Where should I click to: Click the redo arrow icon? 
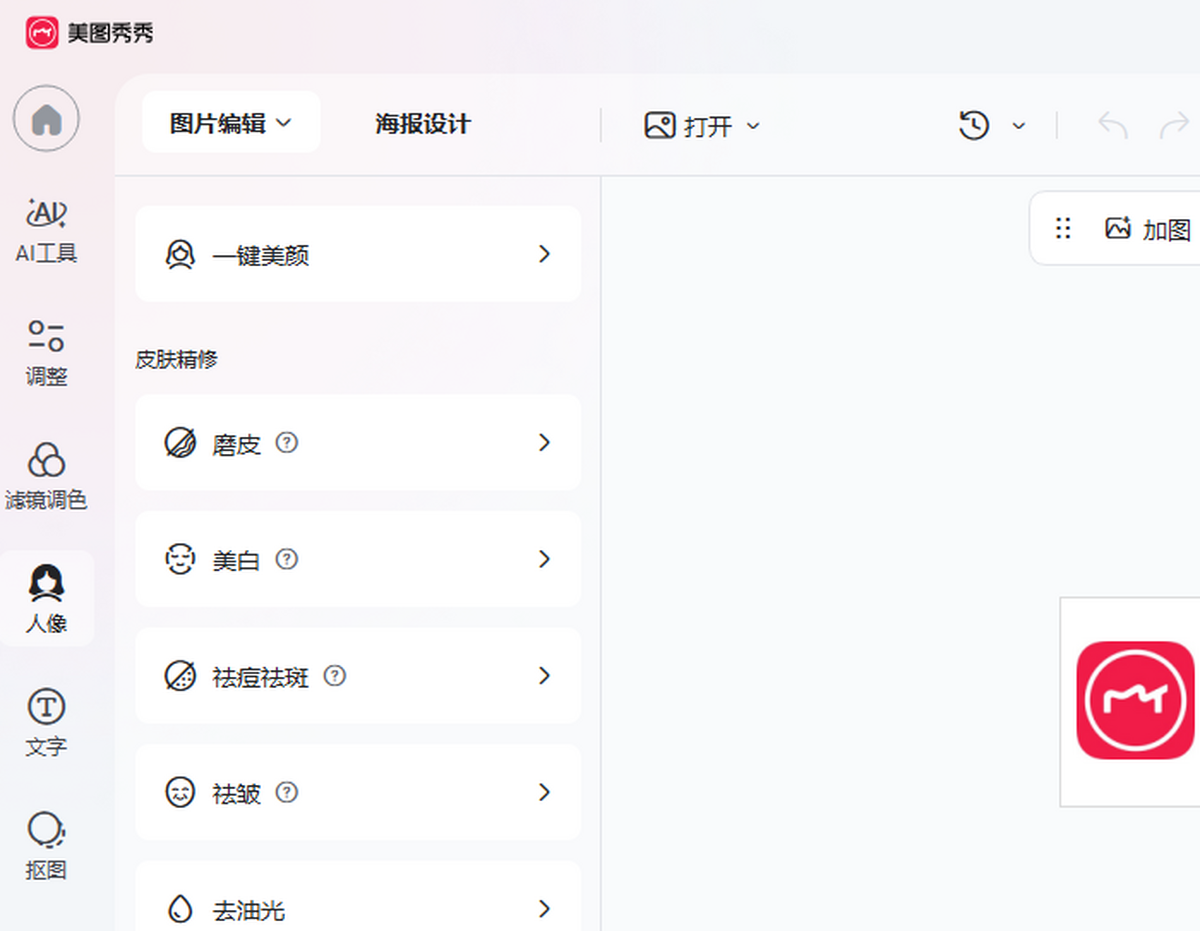pyautogui.click(x=1173, y=126)
